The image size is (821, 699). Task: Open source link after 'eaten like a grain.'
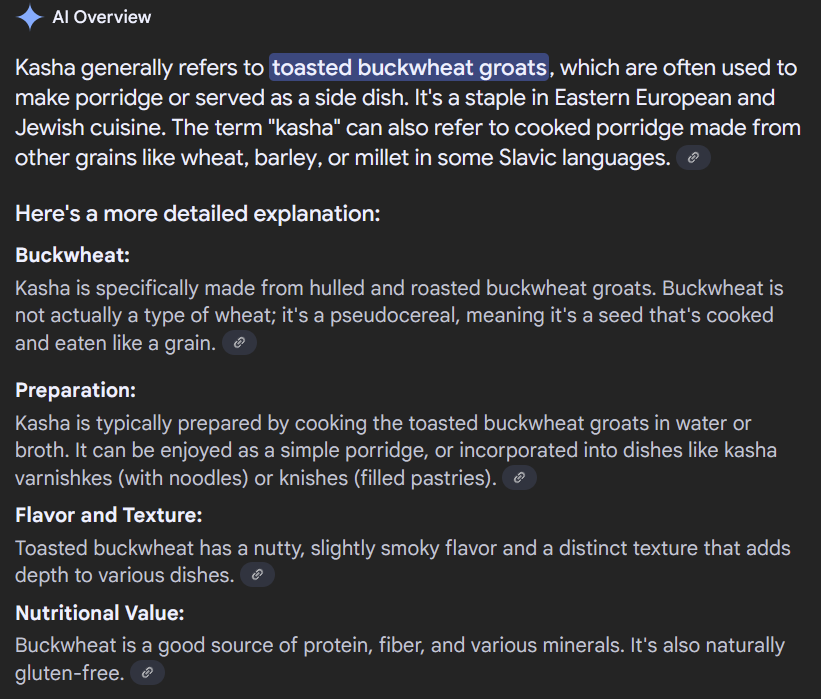239,342
